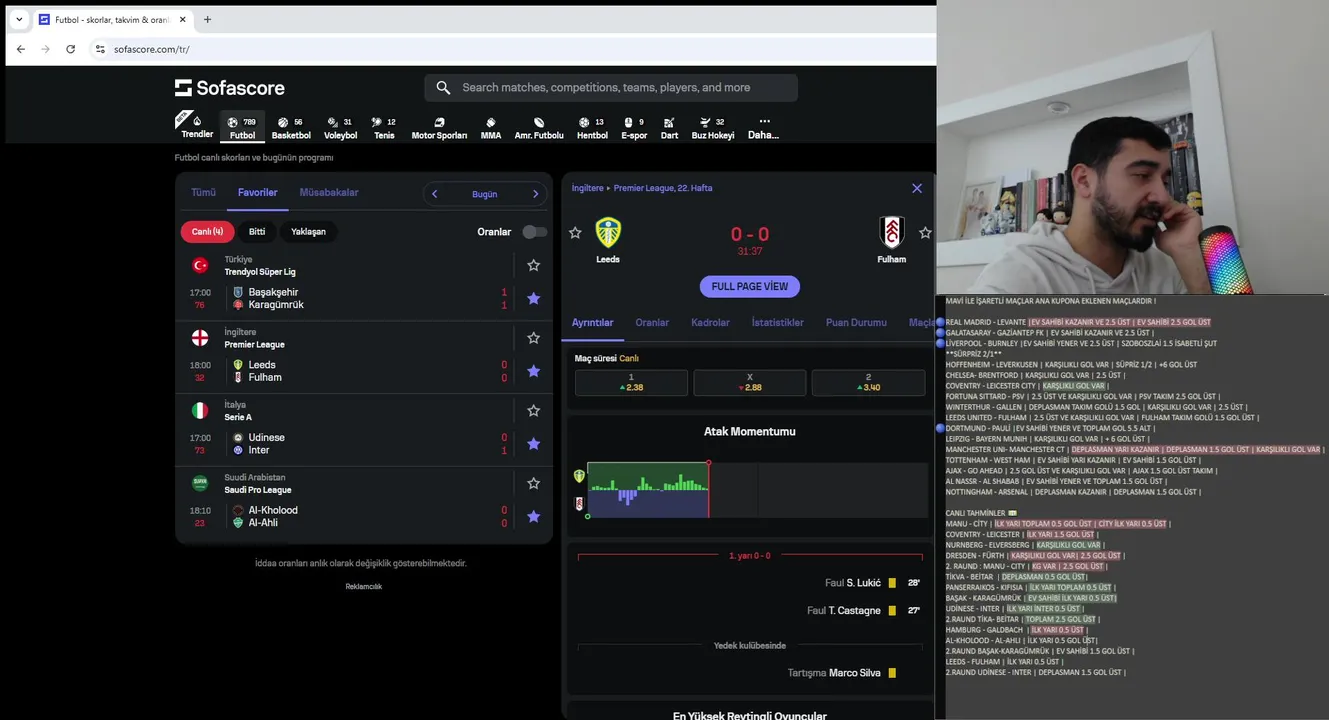Image resolution: width=1329 pixels, height=720 pixels.
Task: Open a new browser tab
Action: [207, 19]
